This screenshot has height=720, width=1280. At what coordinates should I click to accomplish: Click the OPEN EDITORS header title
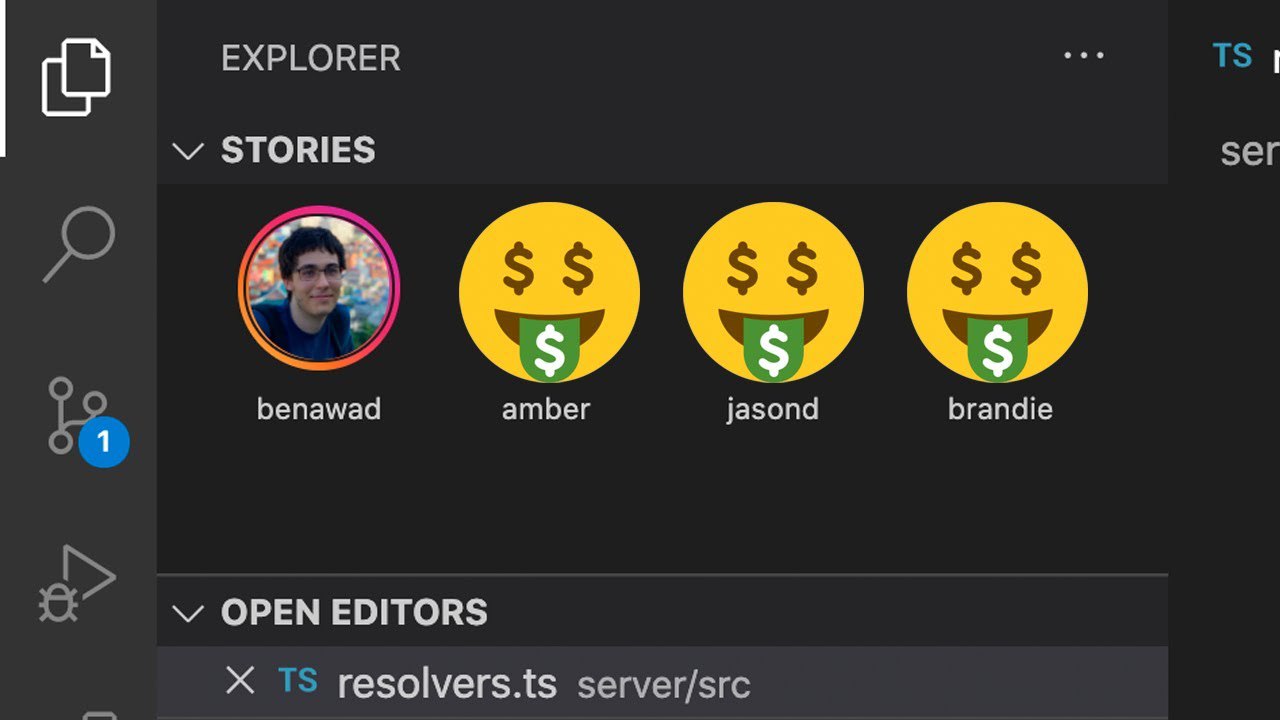click(x=354, y=612)
